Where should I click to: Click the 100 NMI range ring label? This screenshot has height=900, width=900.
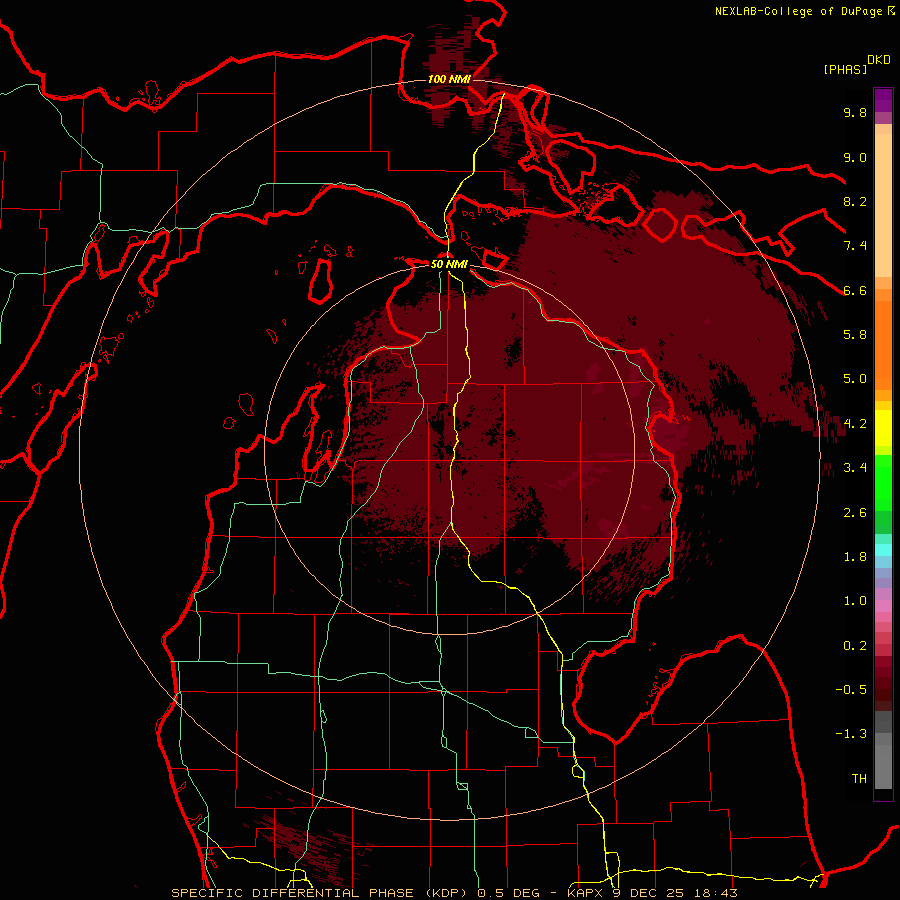pos(449,79)
